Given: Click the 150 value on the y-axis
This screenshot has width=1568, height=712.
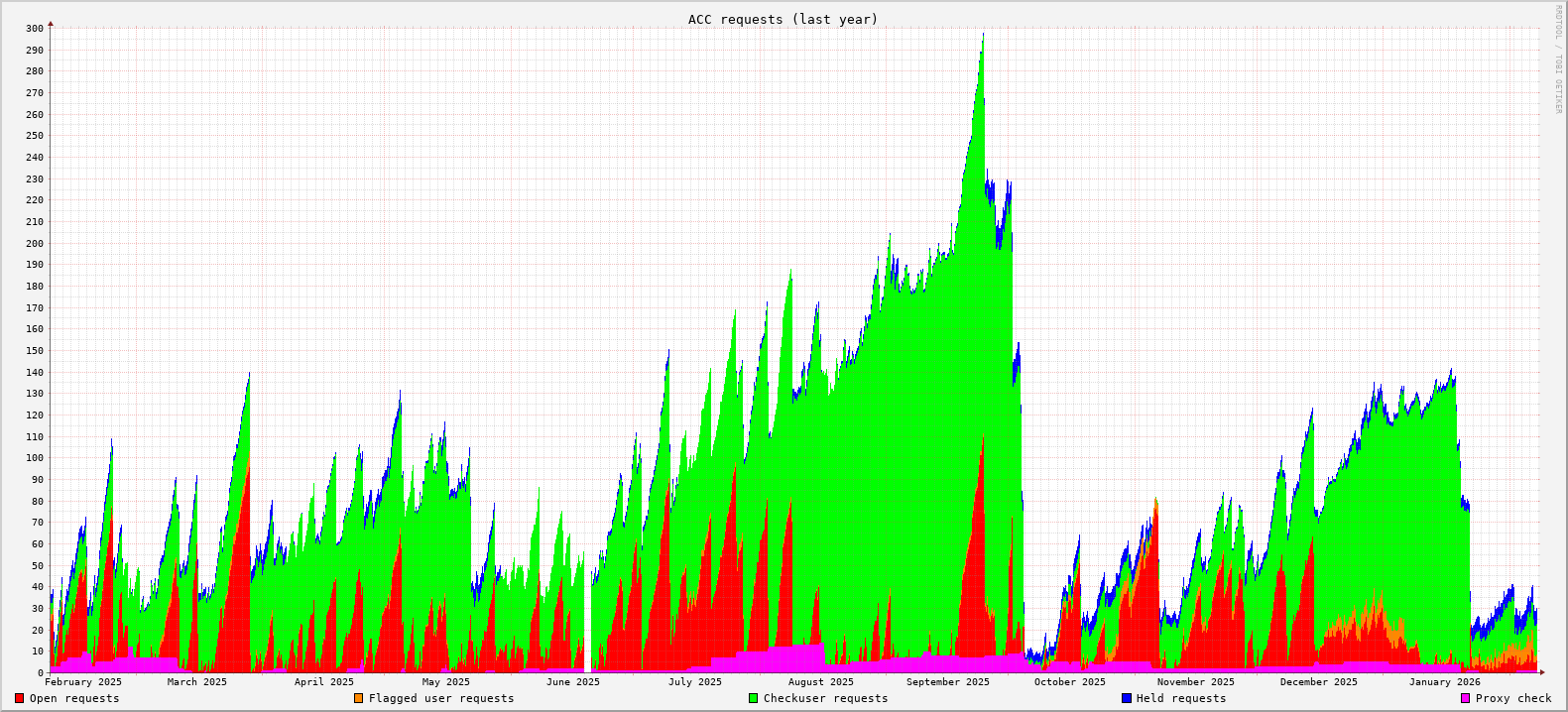Looking at the screenshot, I should pyautogui.click(x=35, y=351).
